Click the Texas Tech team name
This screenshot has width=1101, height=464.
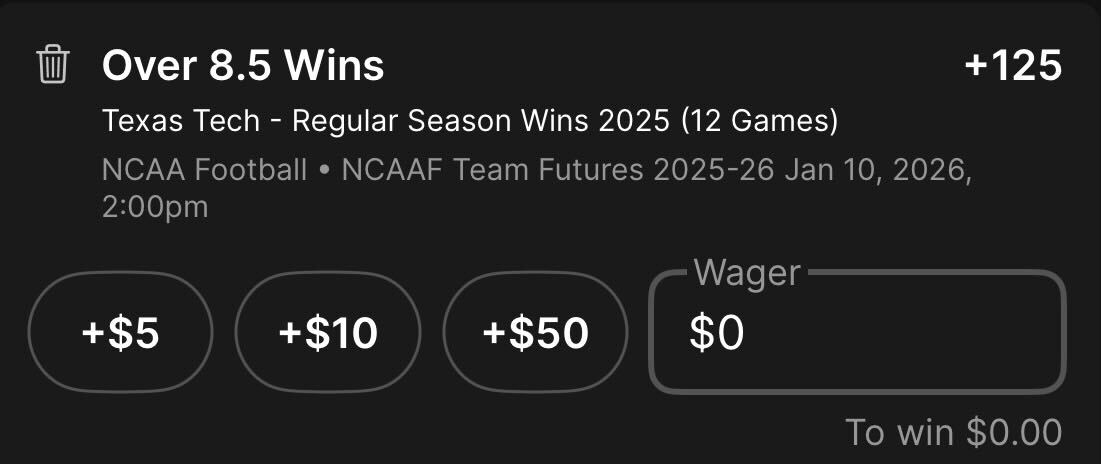coord(180,121)
